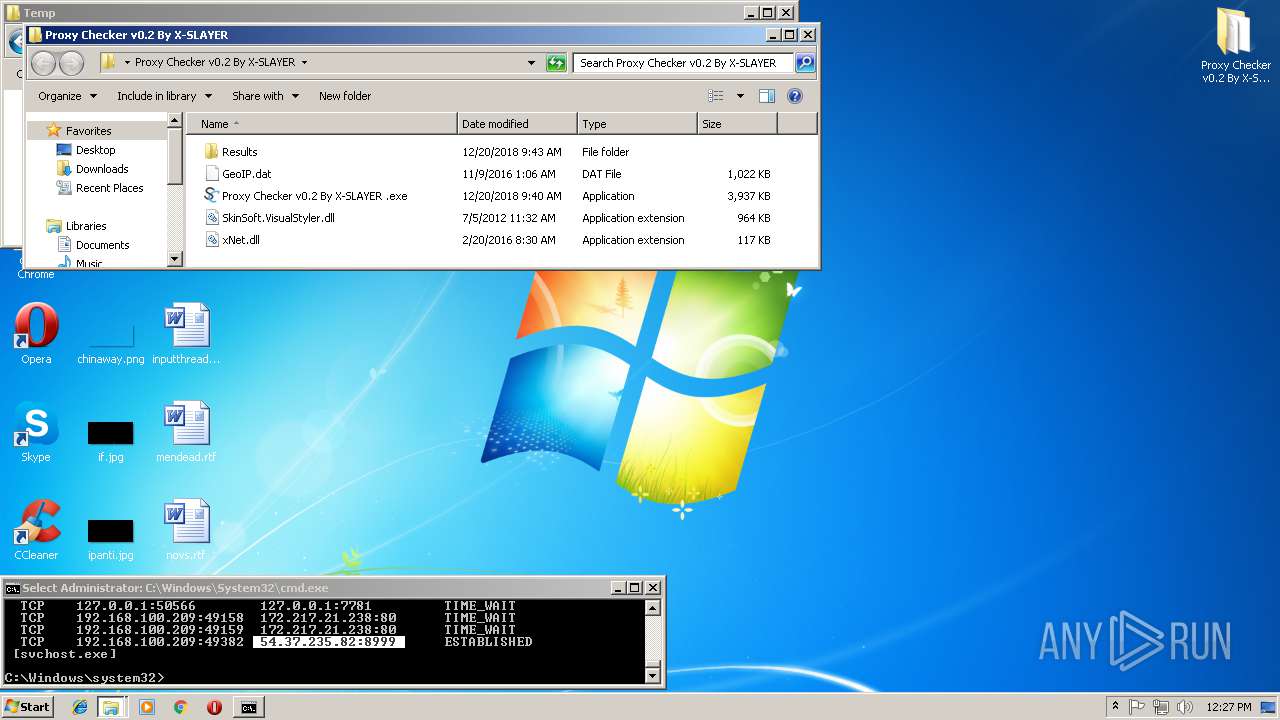Click navigation pane scrollbar down arrow
Screen dimensions: 1280x720
(x=175, y=259)
